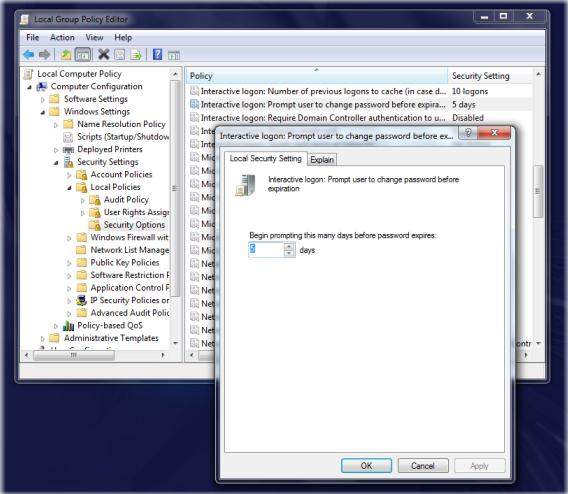
Task: Expand the Audit Policy node
Action: (x=83, y=200)
